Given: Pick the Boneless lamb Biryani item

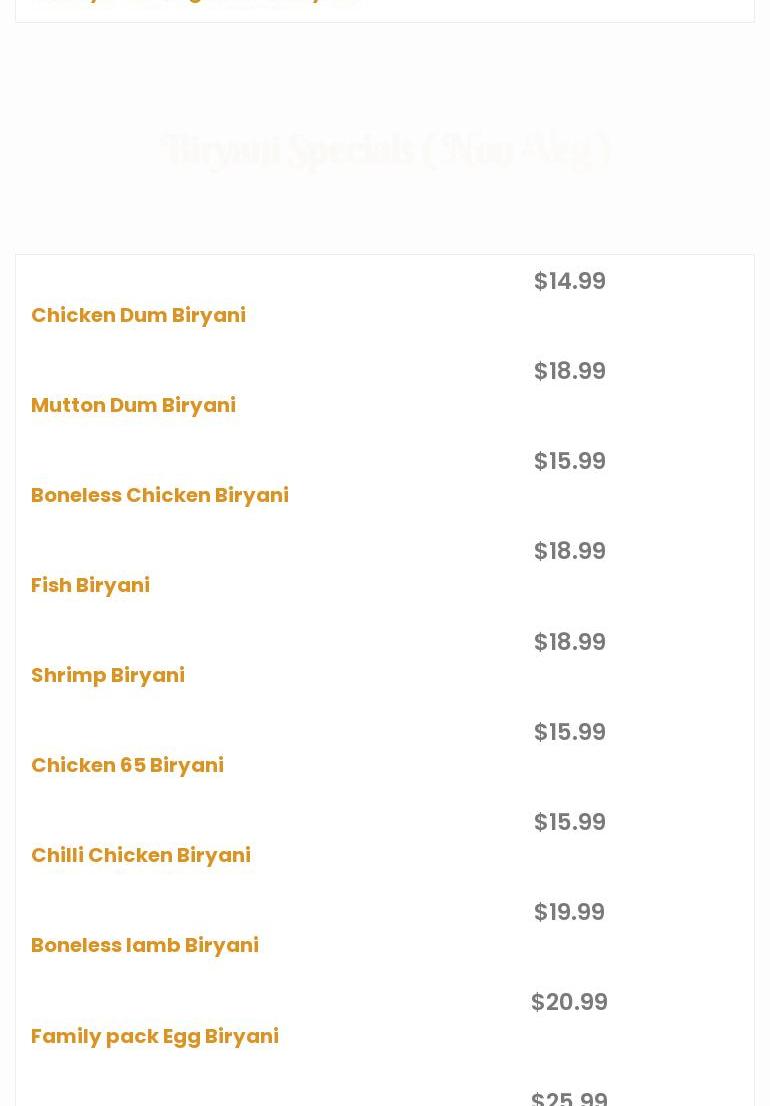Looking at the screenshot, I should click(145, 945).
